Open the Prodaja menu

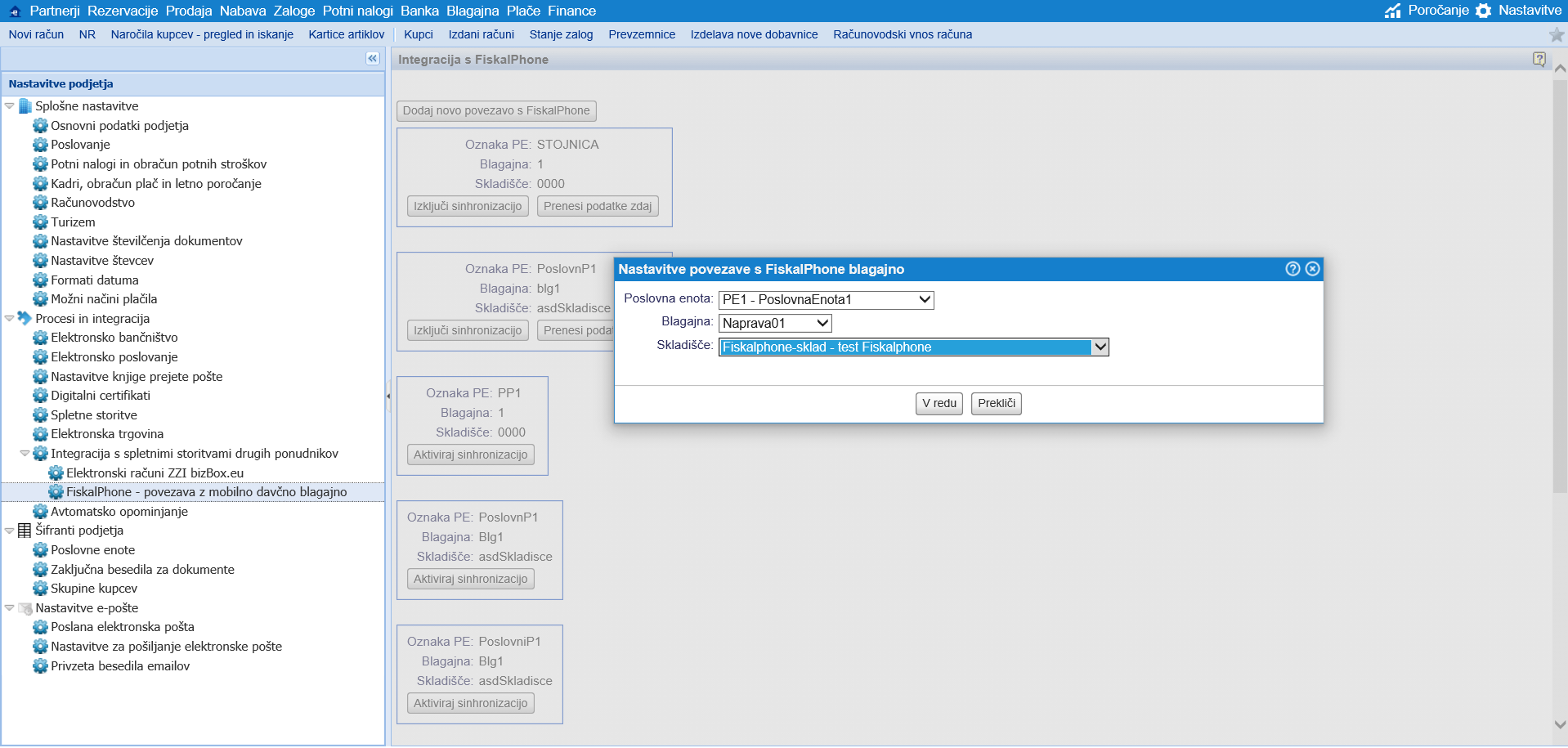(189, 11)
